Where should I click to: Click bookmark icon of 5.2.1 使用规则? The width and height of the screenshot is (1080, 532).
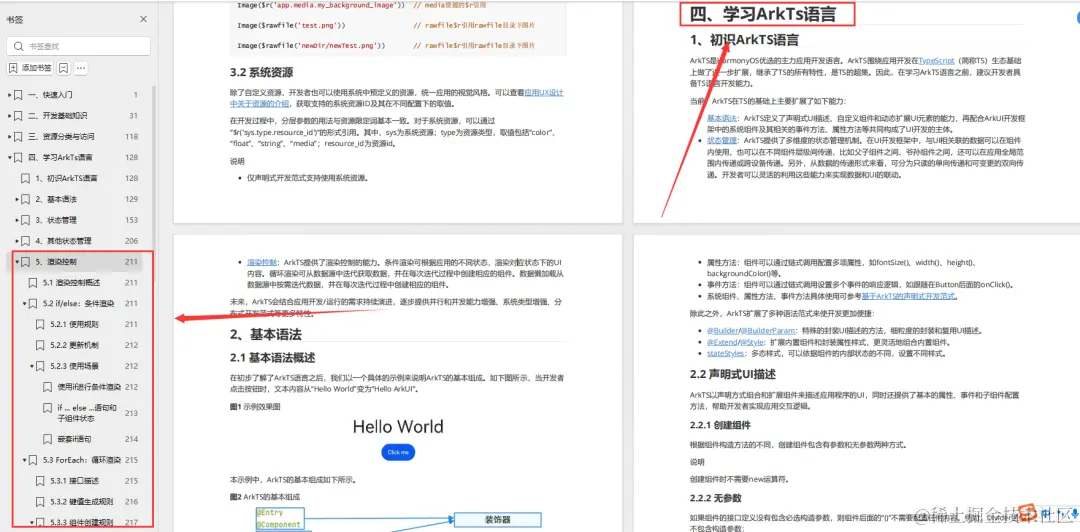(x=40, y=324)
